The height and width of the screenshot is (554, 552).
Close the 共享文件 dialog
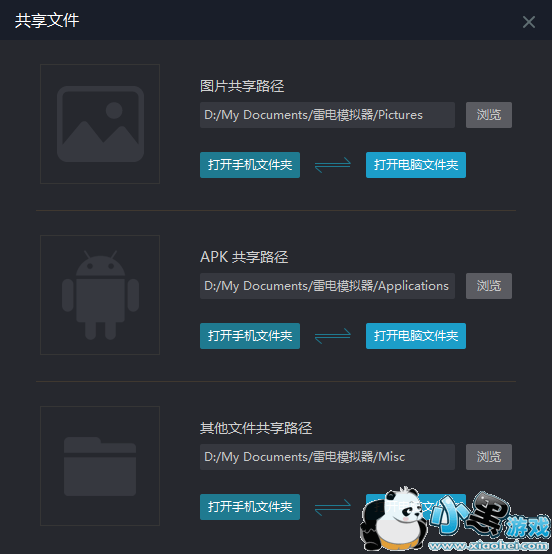pyautogui.click(x=529, y=22)
